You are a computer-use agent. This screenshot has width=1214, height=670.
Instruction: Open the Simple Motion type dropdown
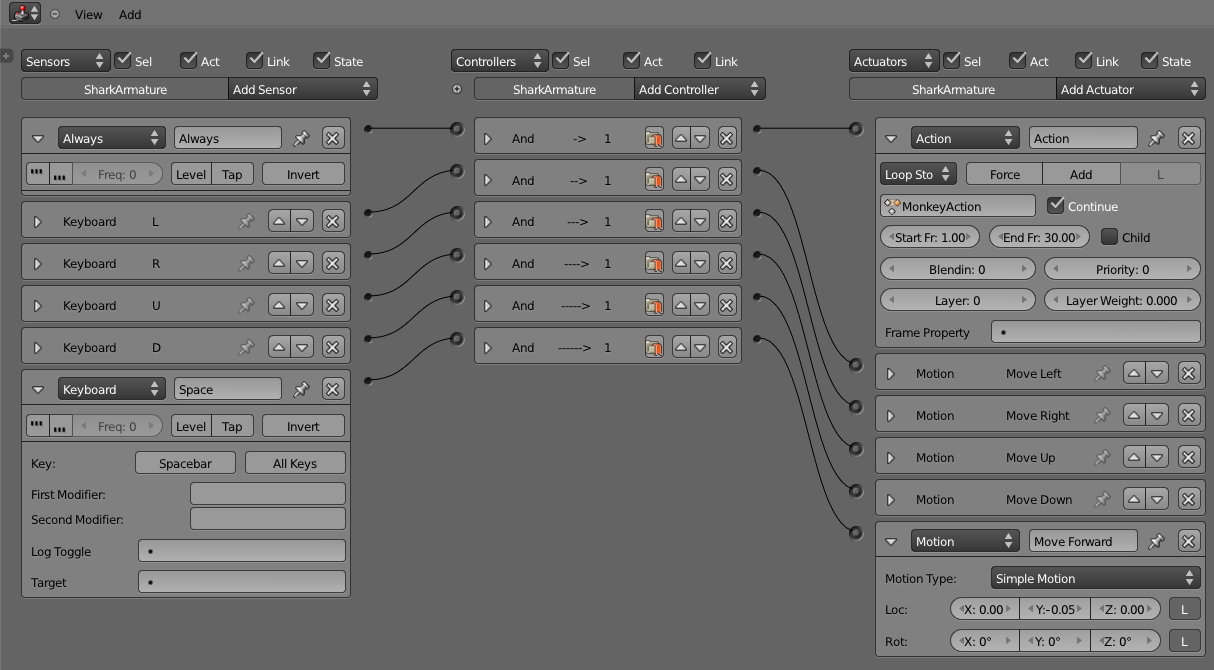pos(1095,577)
